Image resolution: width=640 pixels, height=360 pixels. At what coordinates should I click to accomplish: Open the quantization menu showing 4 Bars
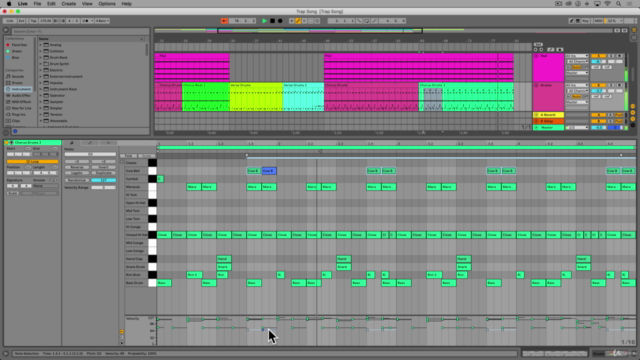(x=102, y=21)
